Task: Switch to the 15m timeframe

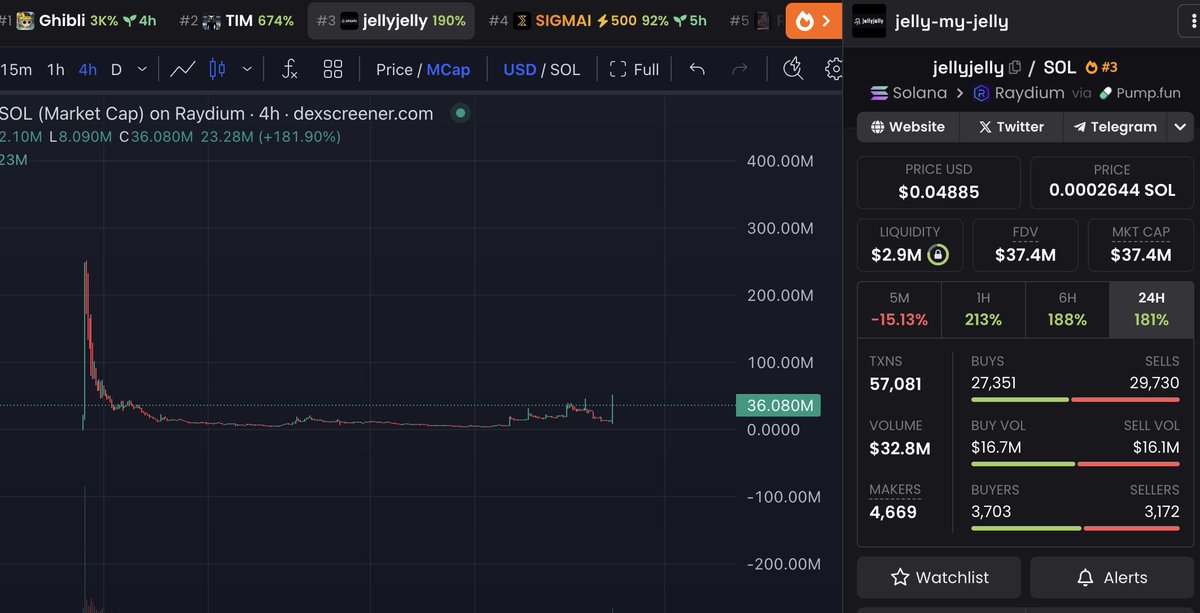Action: 16,69
